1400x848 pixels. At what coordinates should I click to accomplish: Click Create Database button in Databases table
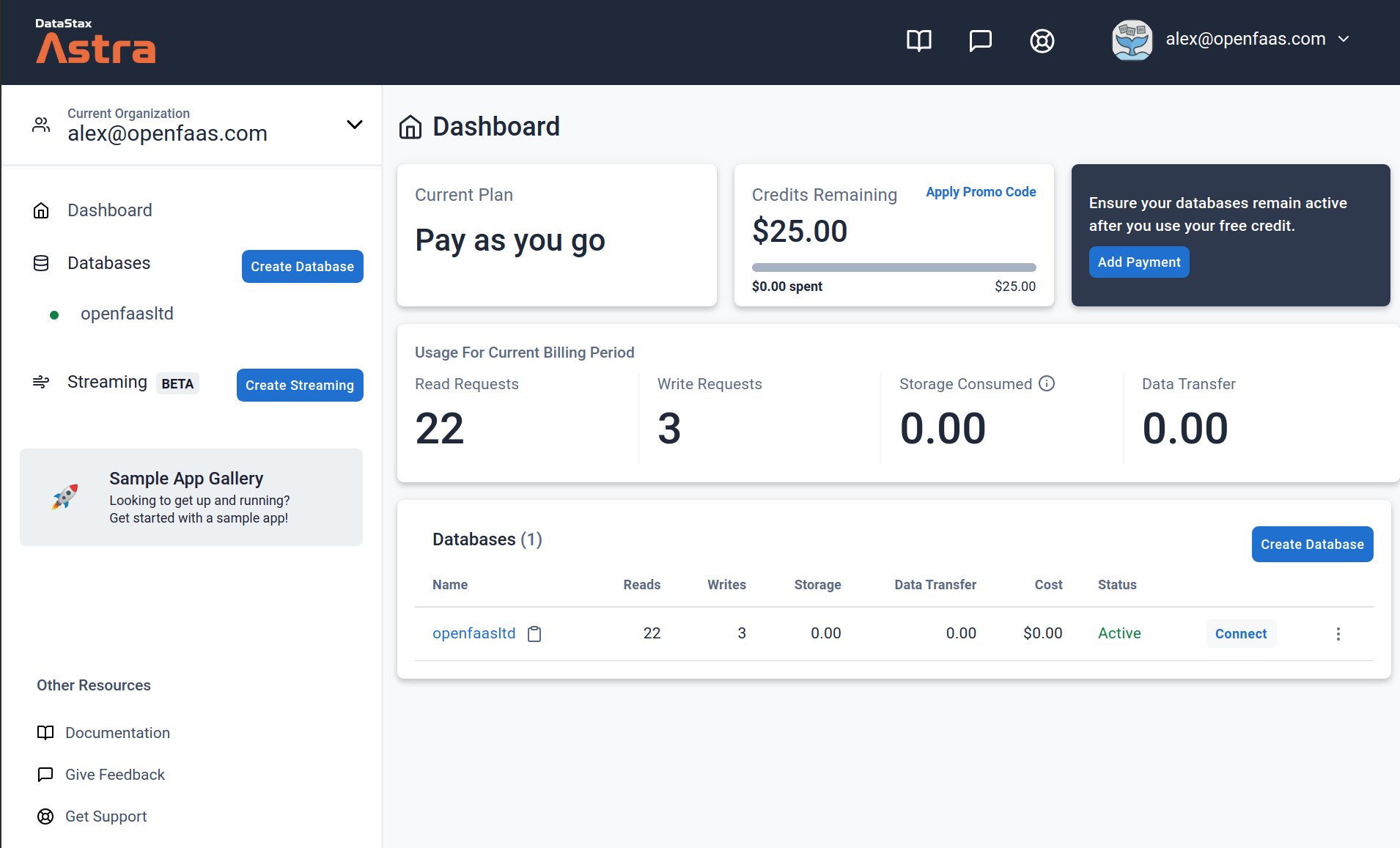[x=1312, y=544]
